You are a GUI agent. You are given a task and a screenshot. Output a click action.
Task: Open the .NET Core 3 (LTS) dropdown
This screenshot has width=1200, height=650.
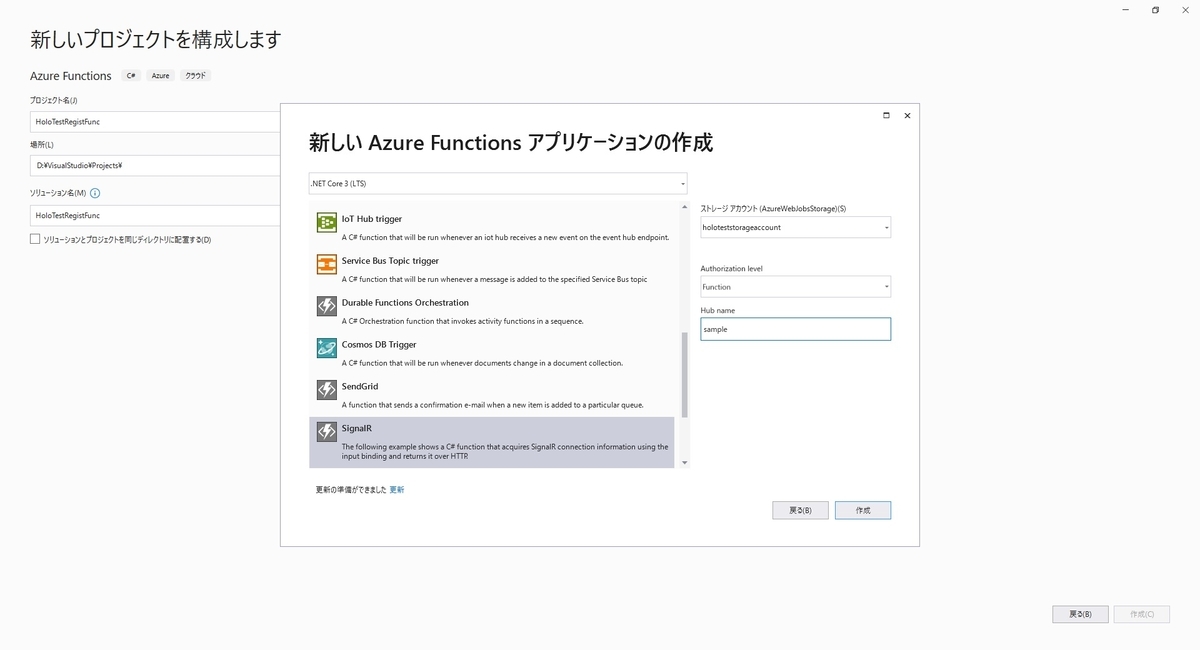[x=498, y=184]
